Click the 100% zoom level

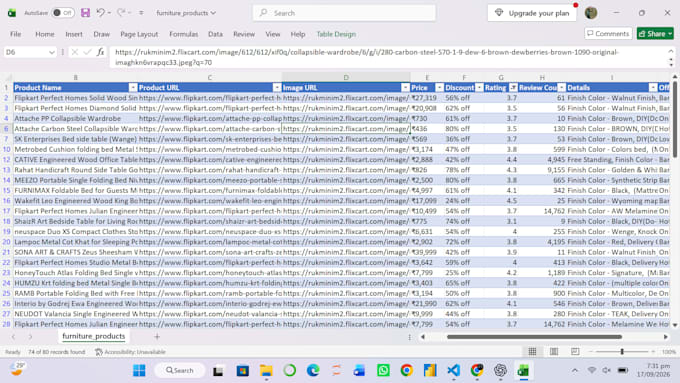pyautogui.click(x=669, y=352)
